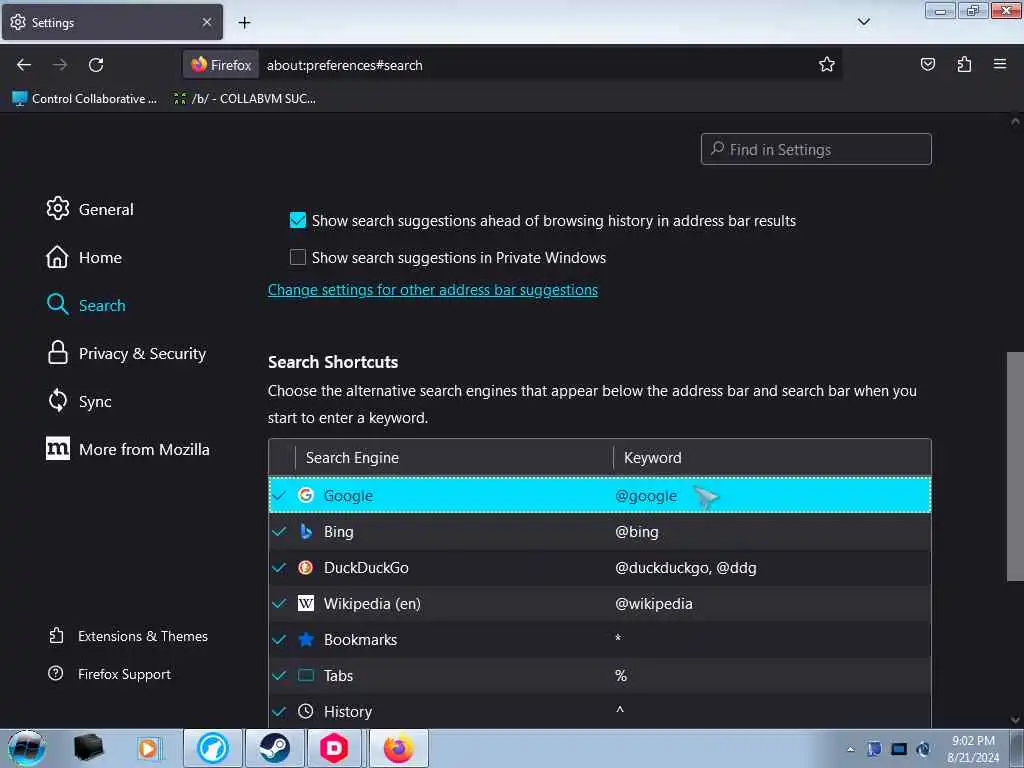Toggle the Tabs shortcut checkmark
Image resolution: width=1024 pixels, height=768 pixels.
(x=280, y=675)
